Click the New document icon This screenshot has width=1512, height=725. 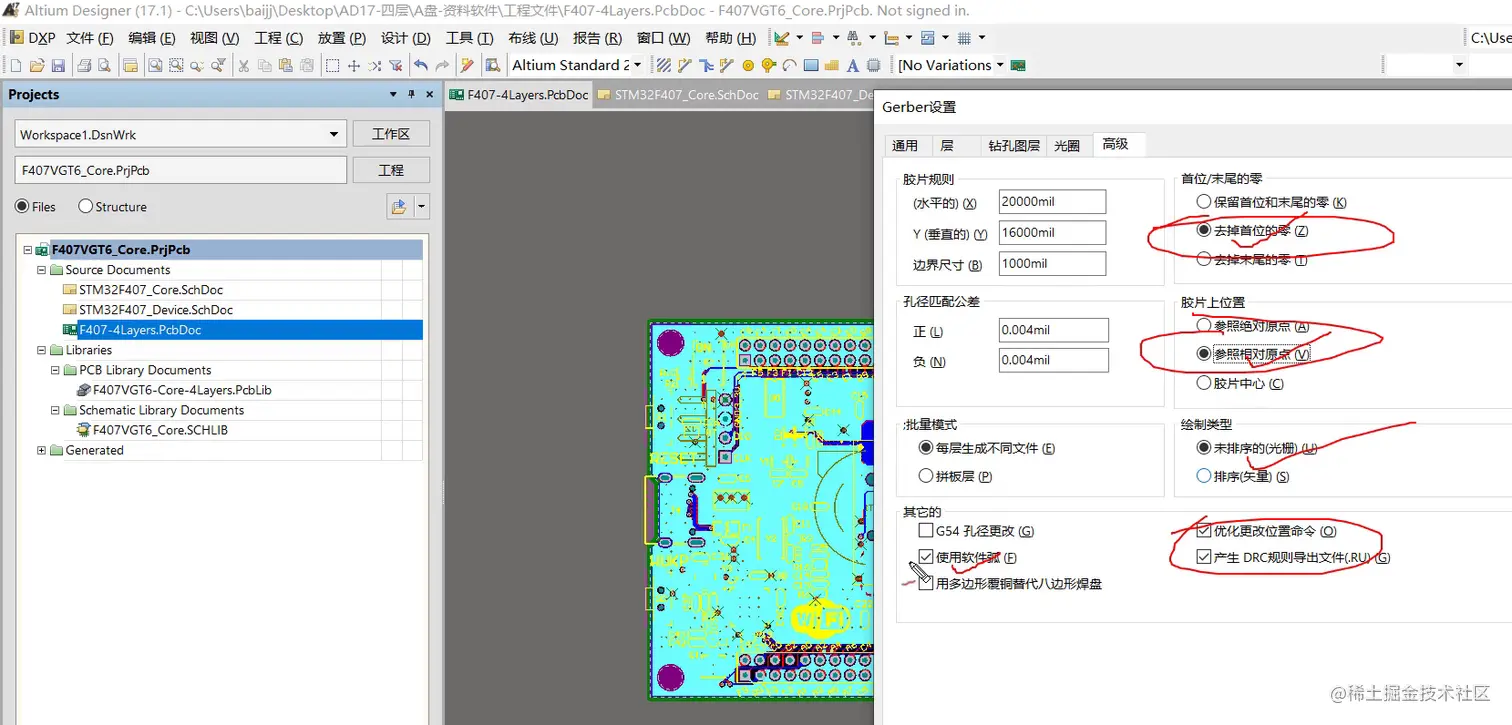16,65
